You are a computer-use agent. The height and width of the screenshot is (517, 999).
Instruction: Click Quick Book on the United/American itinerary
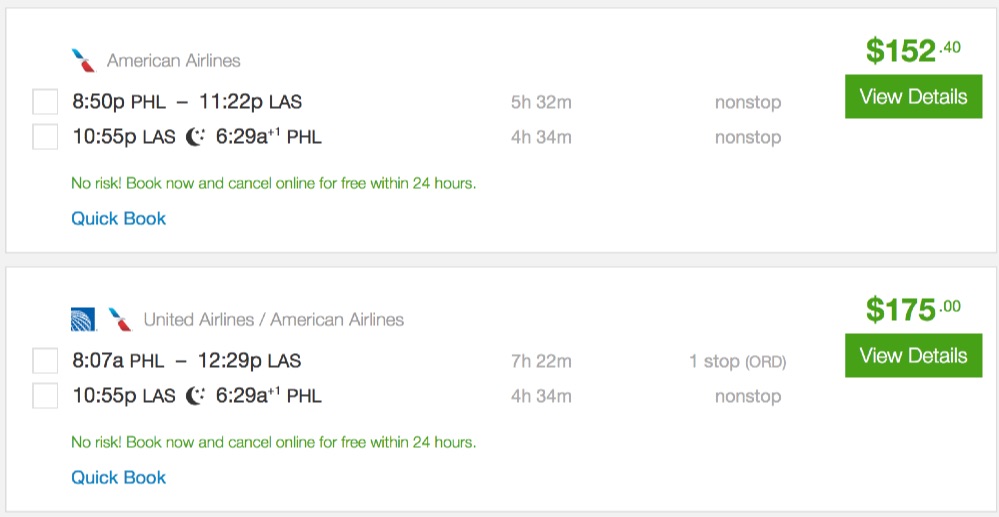point(118,477)
